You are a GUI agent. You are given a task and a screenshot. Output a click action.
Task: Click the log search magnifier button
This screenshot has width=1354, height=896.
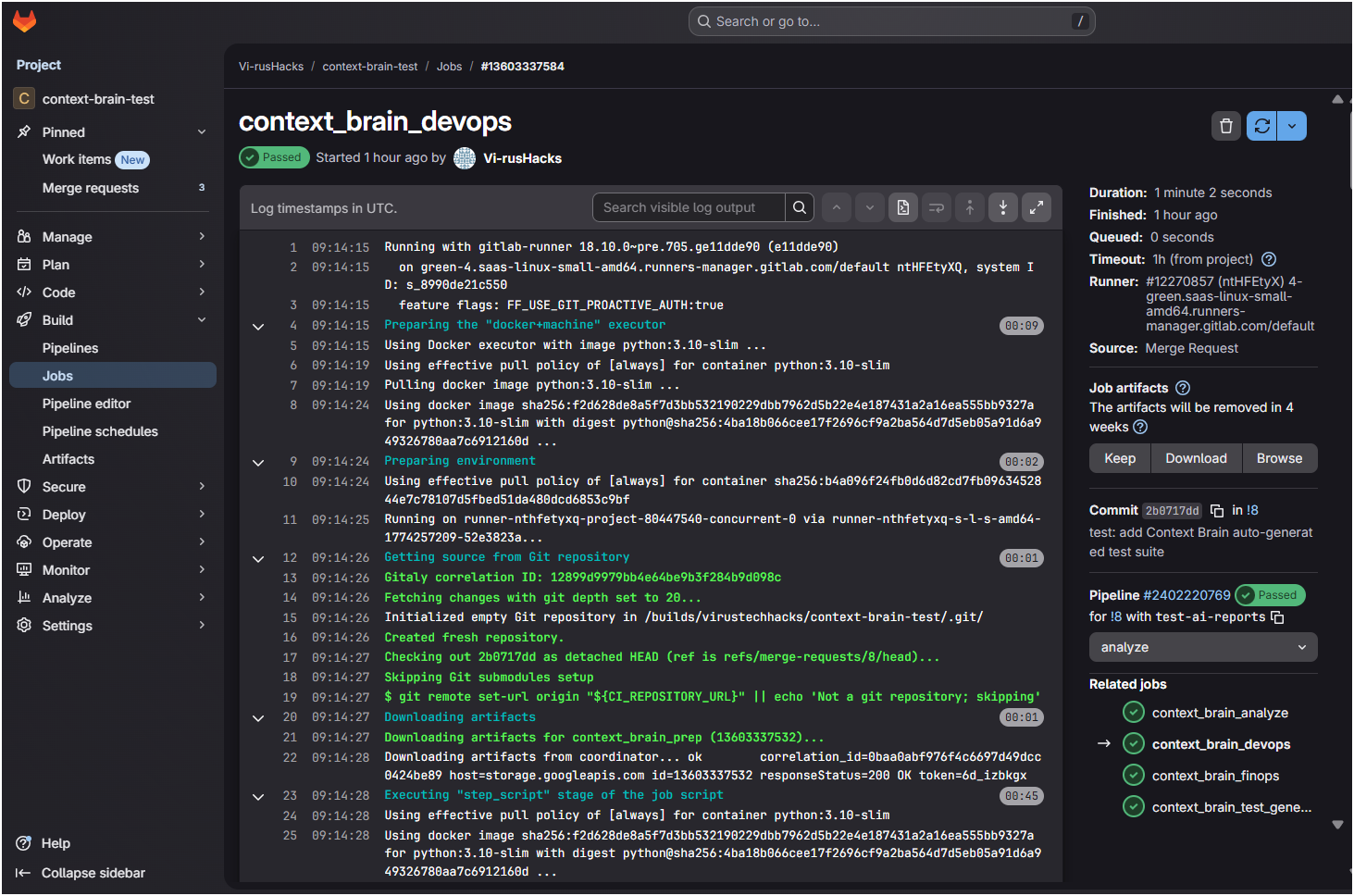pyautogui.click(x=800, y=207)
